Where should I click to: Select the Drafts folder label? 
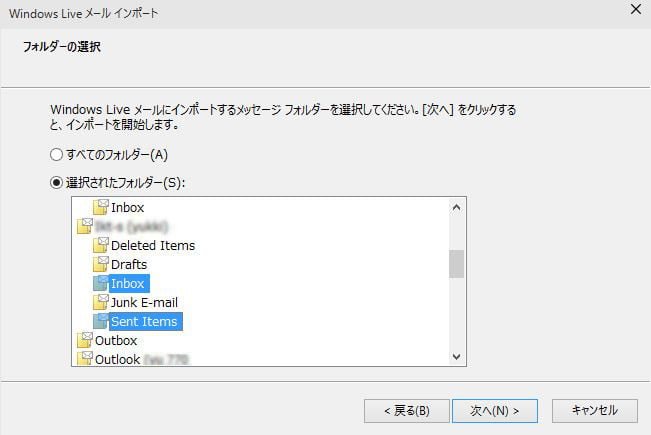click(129, 264)
